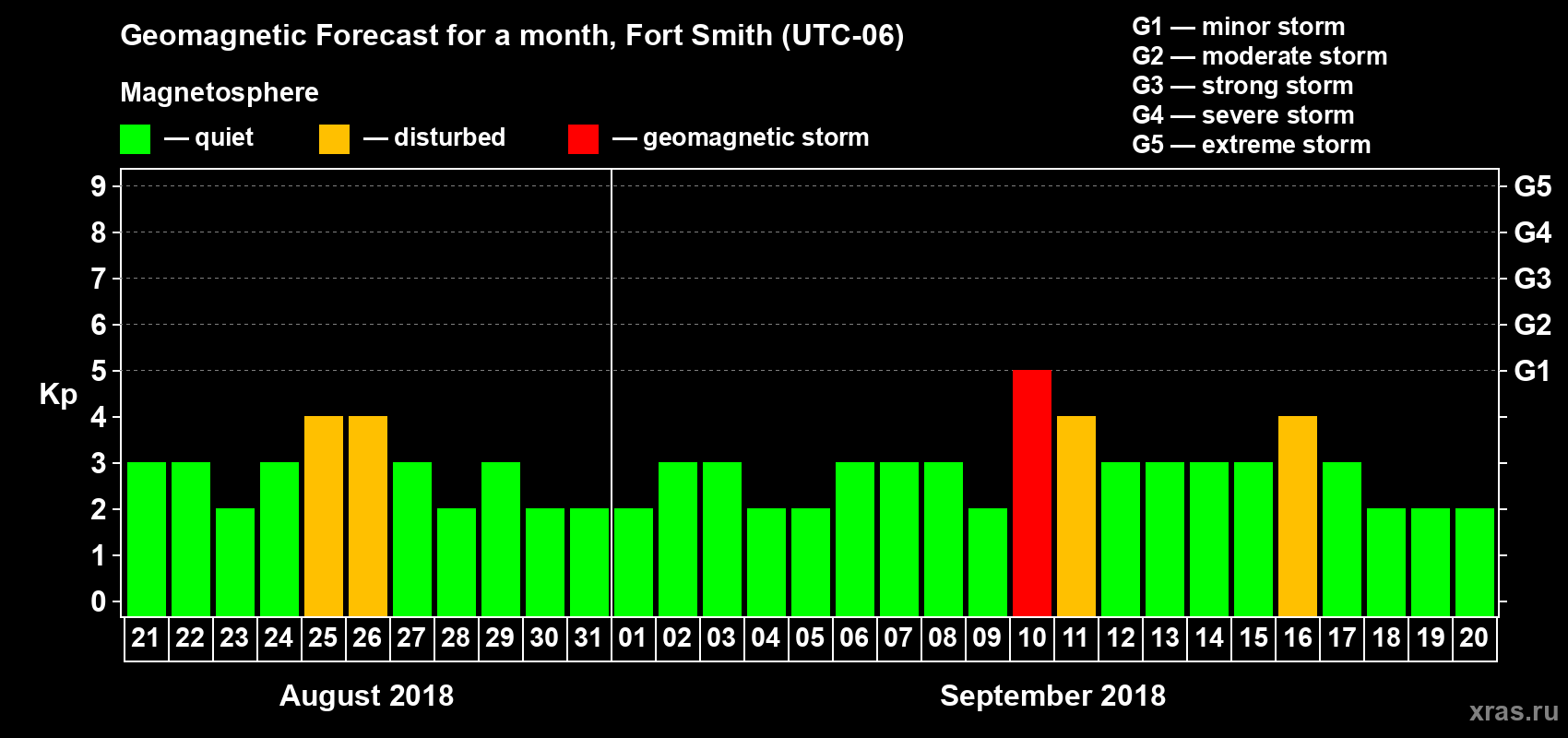The width and height of the screenshot is (1568, 738).
Task: Click the G3 label on right axis
Action: point(1532,279)
